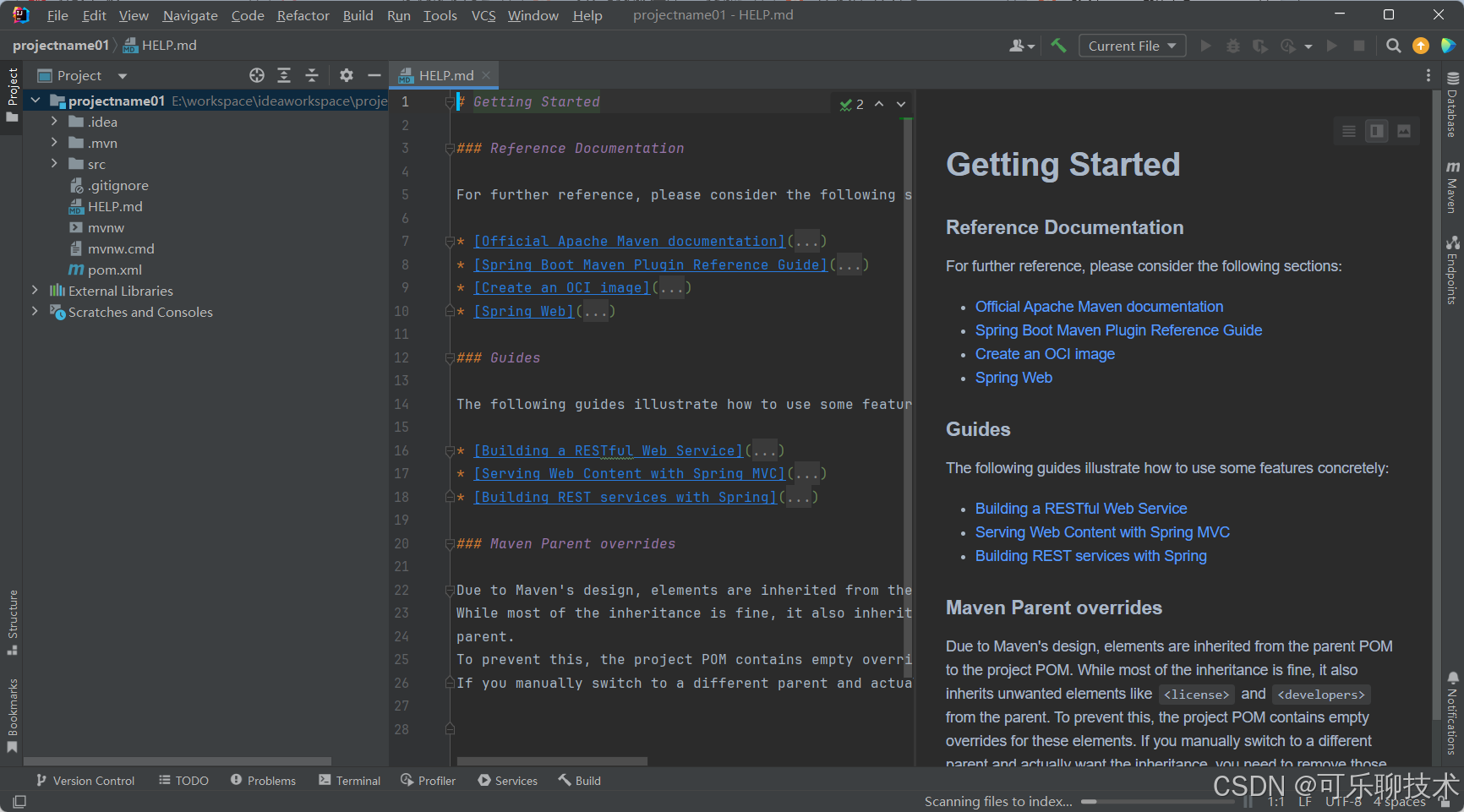Open Project panel gear options

click(347, 75)
